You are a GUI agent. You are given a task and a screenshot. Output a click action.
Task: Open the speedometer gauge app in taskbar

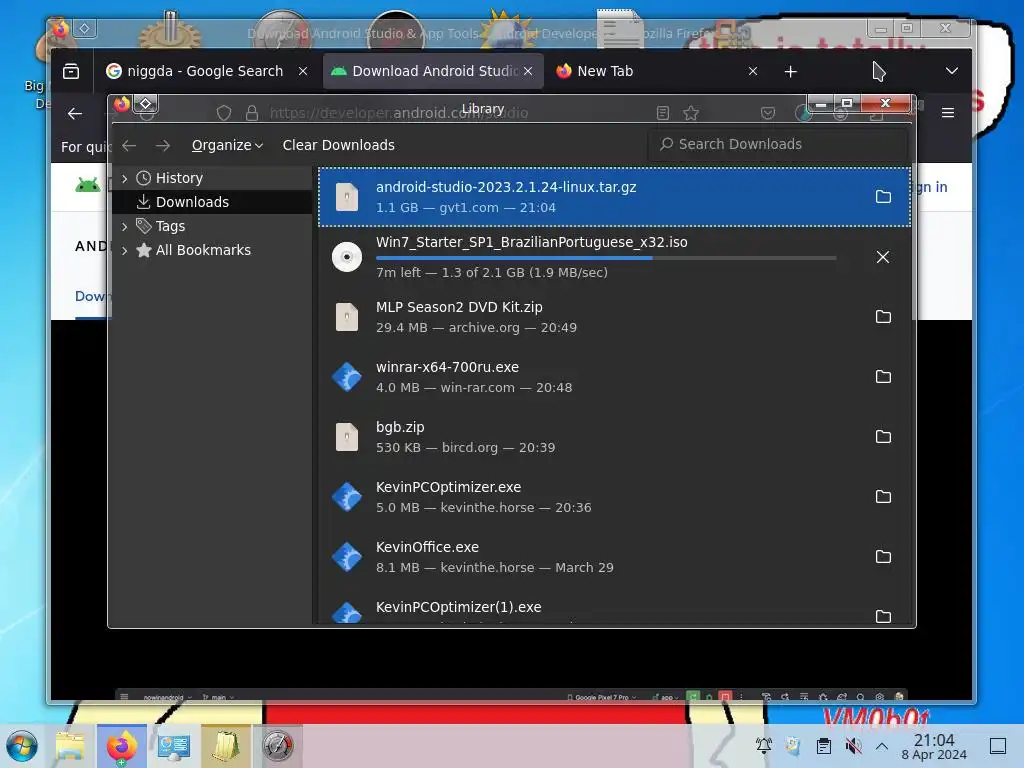tap(278, 746)
